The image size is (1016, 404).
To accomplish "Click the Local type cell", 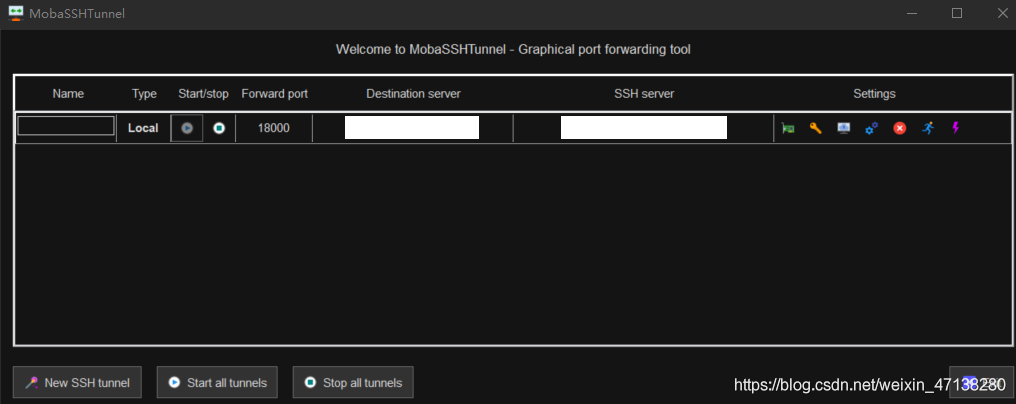I will coord(143,128).
